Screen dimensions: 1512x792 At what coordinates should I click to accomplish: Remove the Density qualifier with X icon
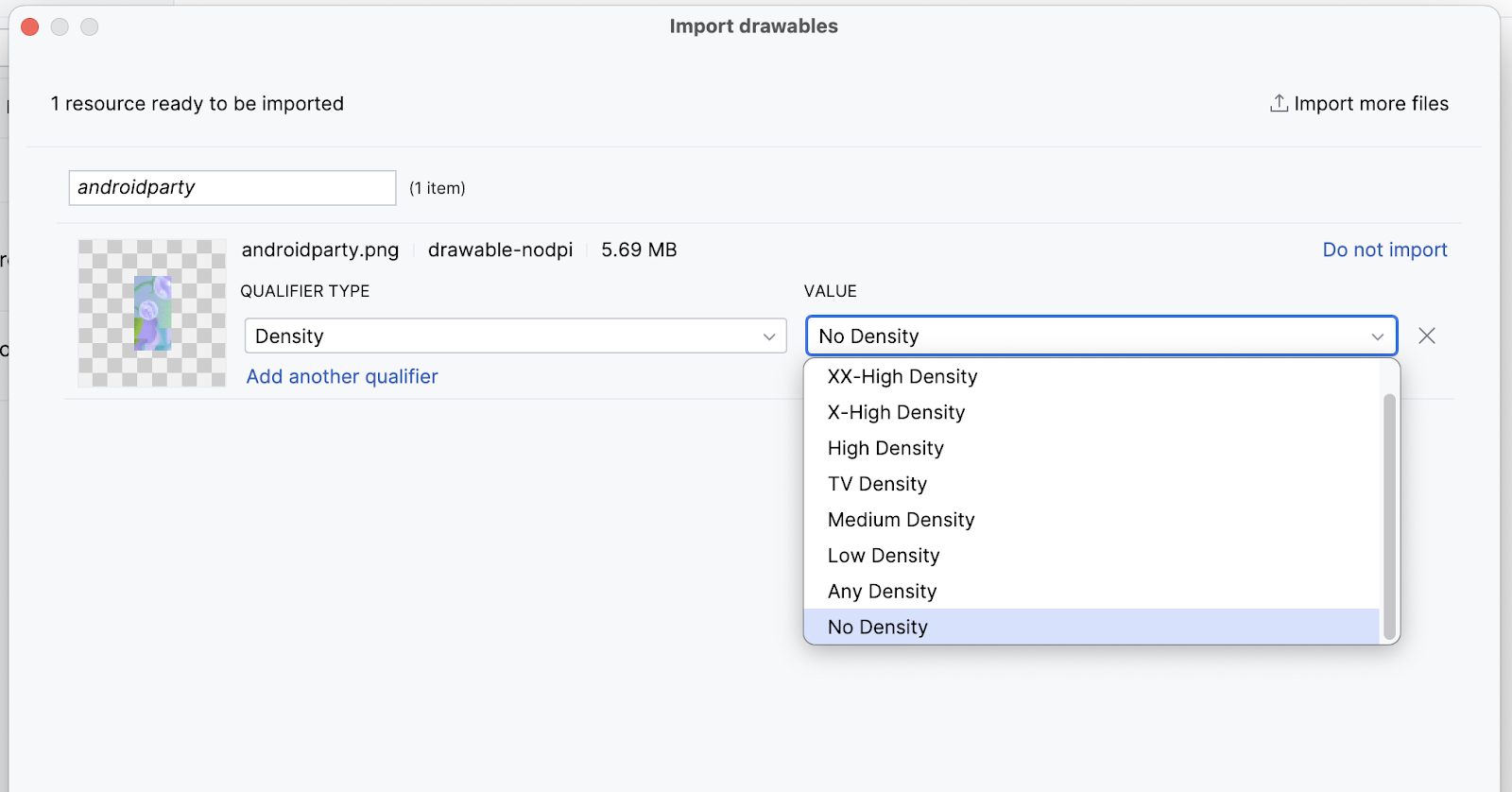(x=1427, y=336)
